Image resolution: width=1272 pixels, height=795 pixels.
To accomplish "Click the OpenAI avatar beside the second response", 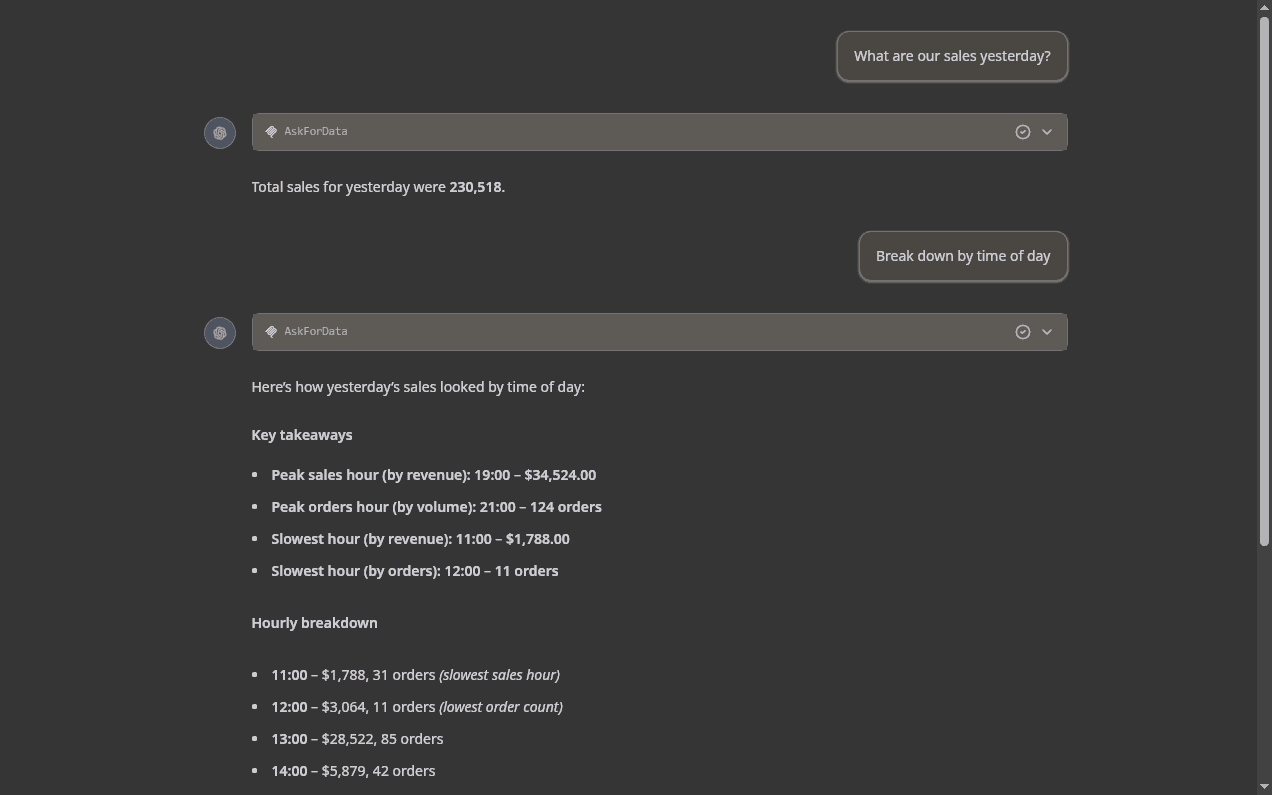I will (x=220, y=332).
